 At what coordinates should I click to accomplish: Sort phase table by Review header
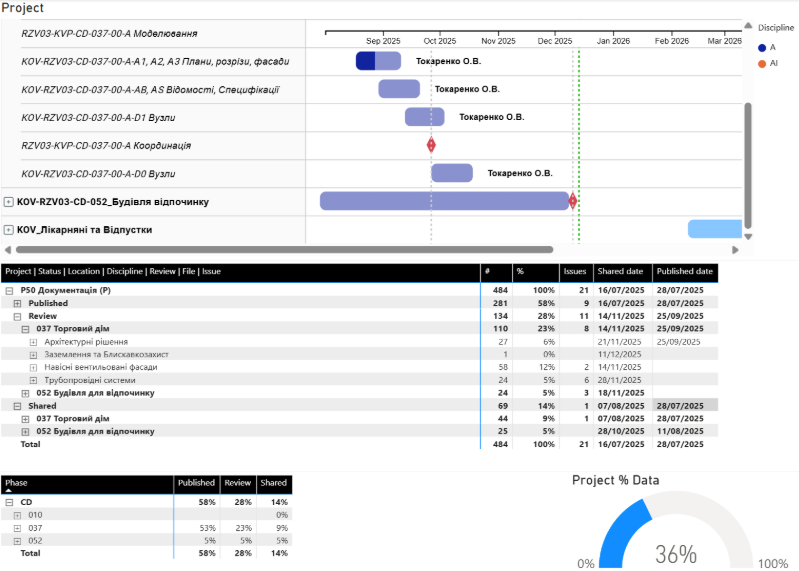(237, 484)
